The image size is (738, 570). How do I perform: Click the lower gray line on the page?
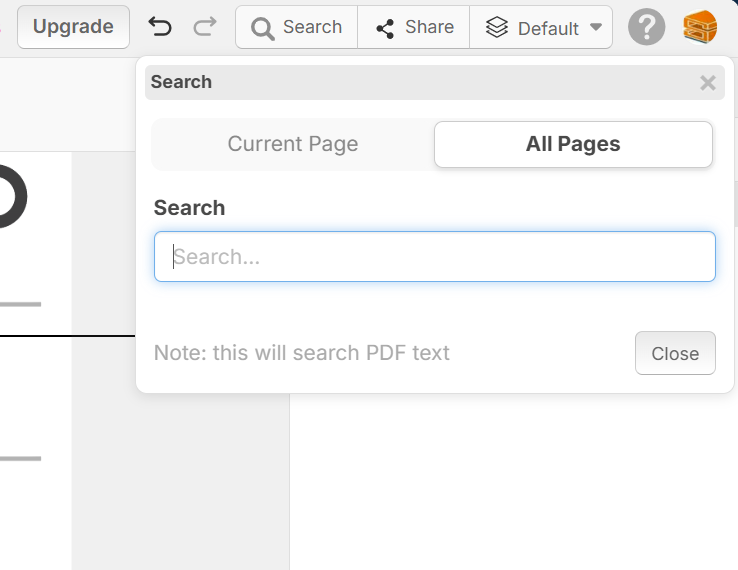(x=20, y=459)
